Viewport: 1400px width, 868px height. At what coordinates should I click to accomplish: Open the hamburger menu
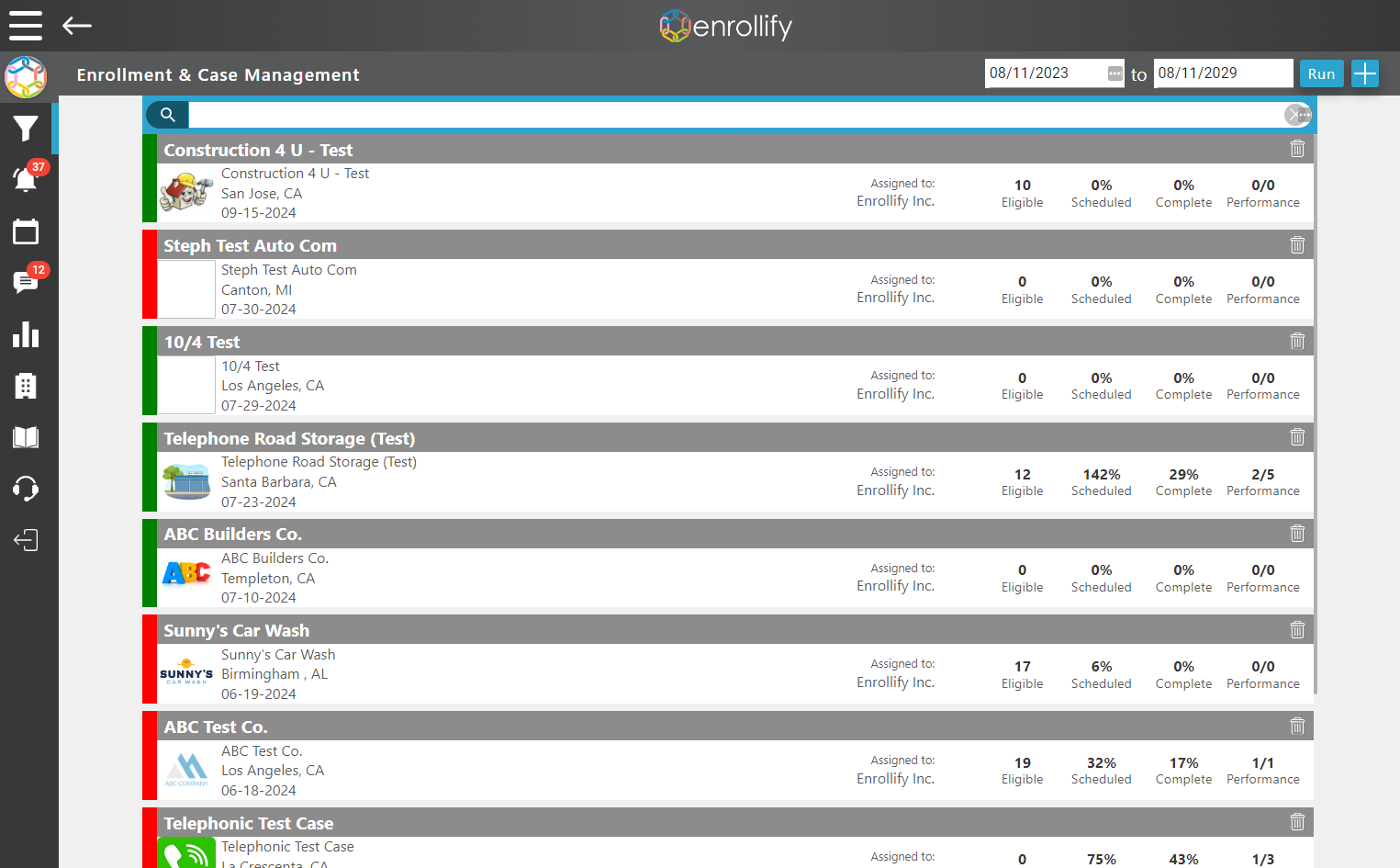[26, 26]
